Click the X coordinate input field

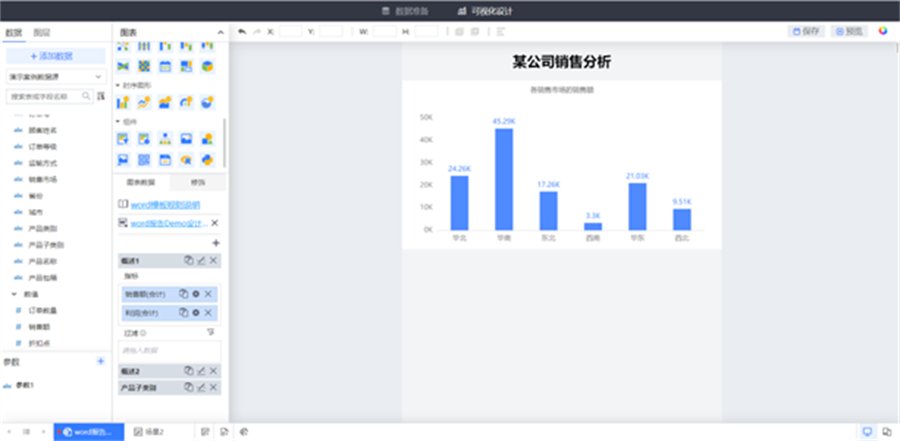tap(290, 32)
